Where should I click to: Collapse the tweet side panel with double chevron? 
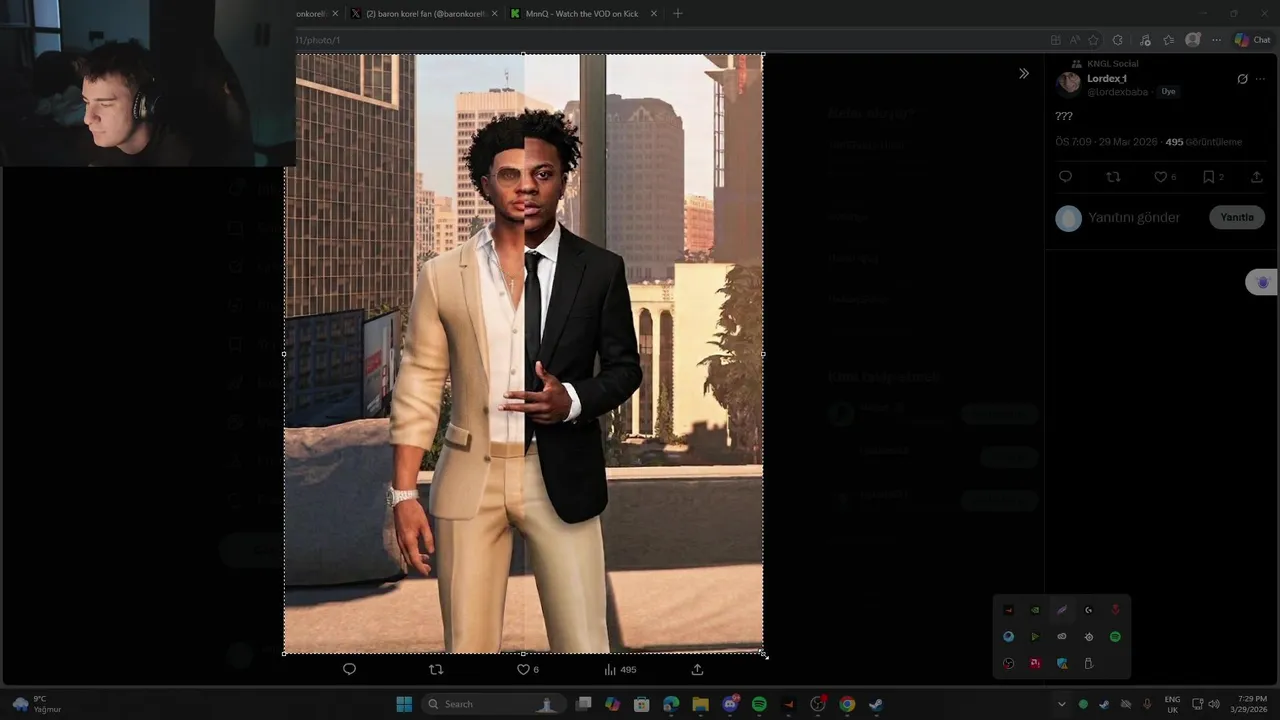tap(1023, 73)
